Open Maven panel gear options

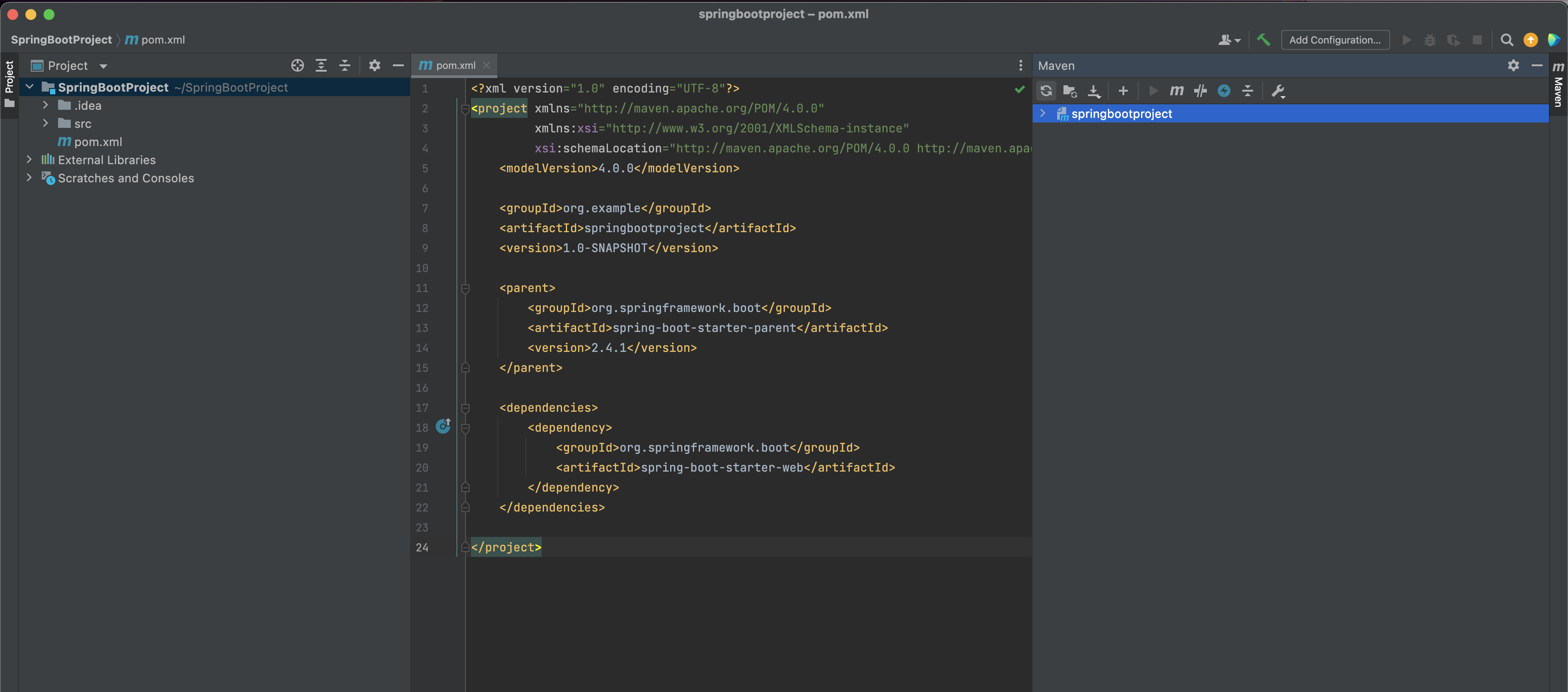tap(1513, 65)
